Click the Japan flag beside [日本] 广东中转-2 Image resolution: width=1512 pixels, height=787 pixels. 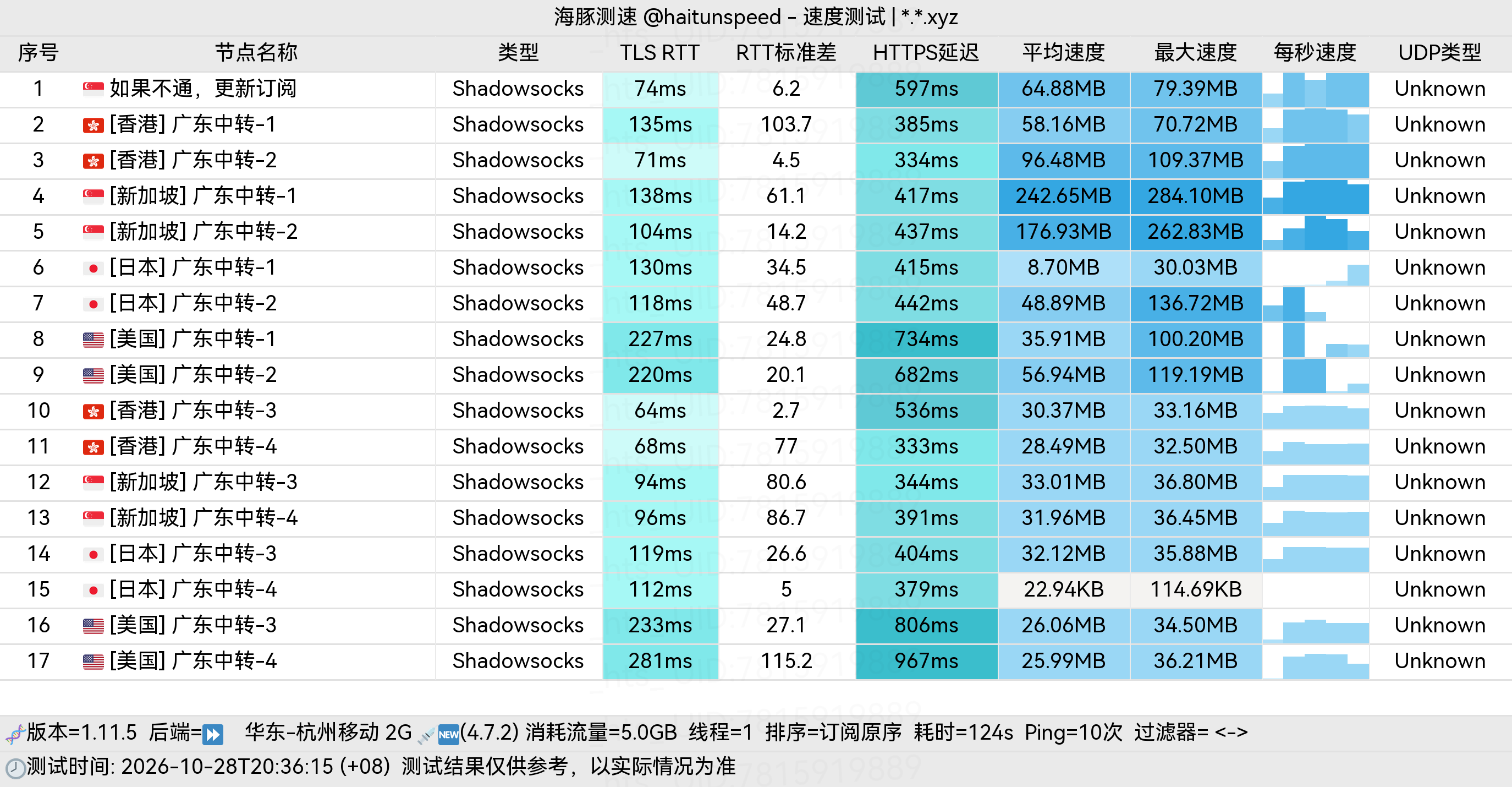pos(94,304)
